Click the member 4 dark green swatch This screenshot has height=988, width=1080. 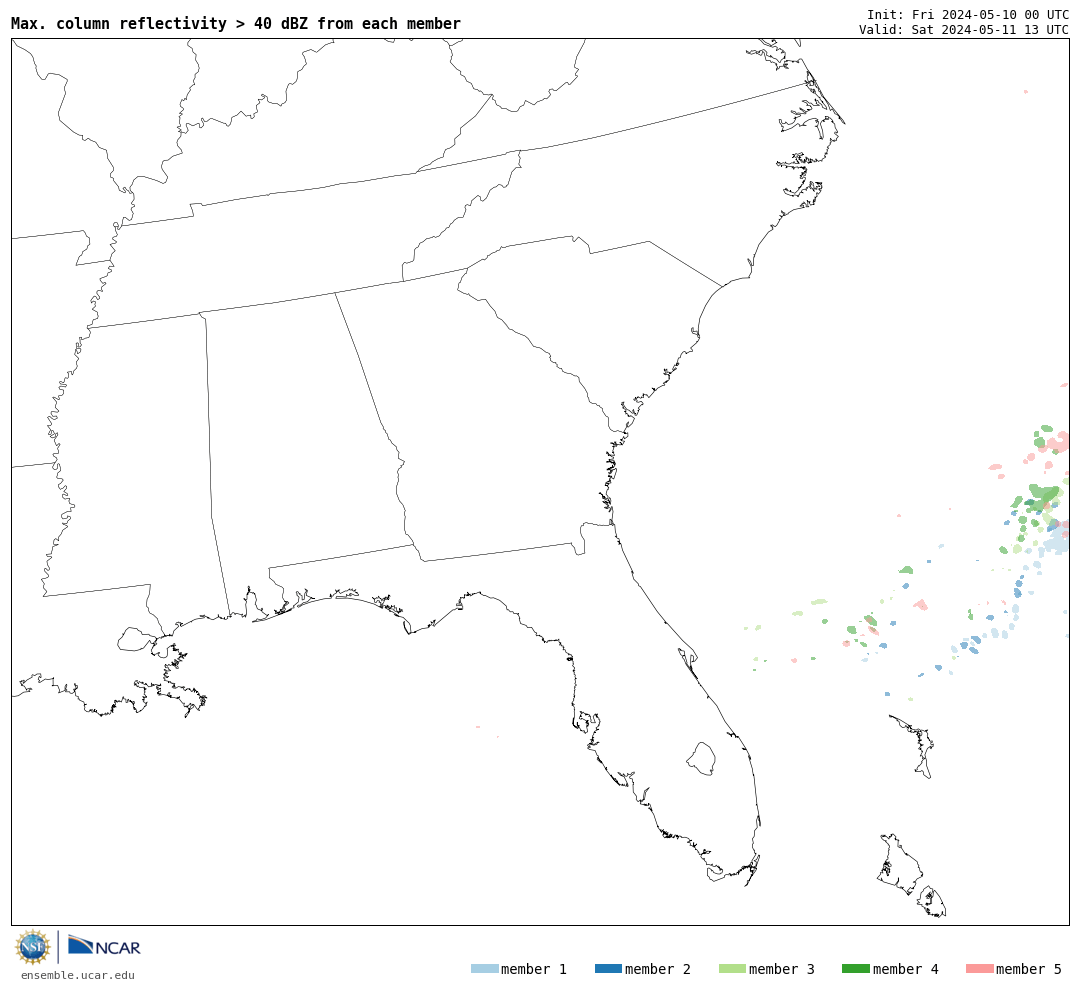click(855, 969)
